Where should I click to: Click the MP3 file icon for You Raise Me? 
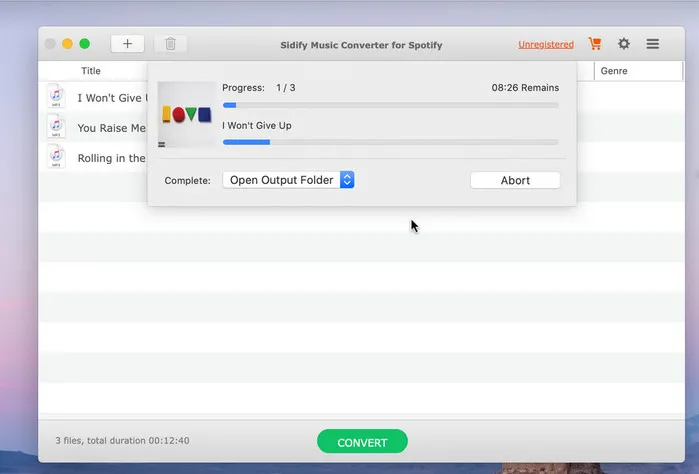56,127
